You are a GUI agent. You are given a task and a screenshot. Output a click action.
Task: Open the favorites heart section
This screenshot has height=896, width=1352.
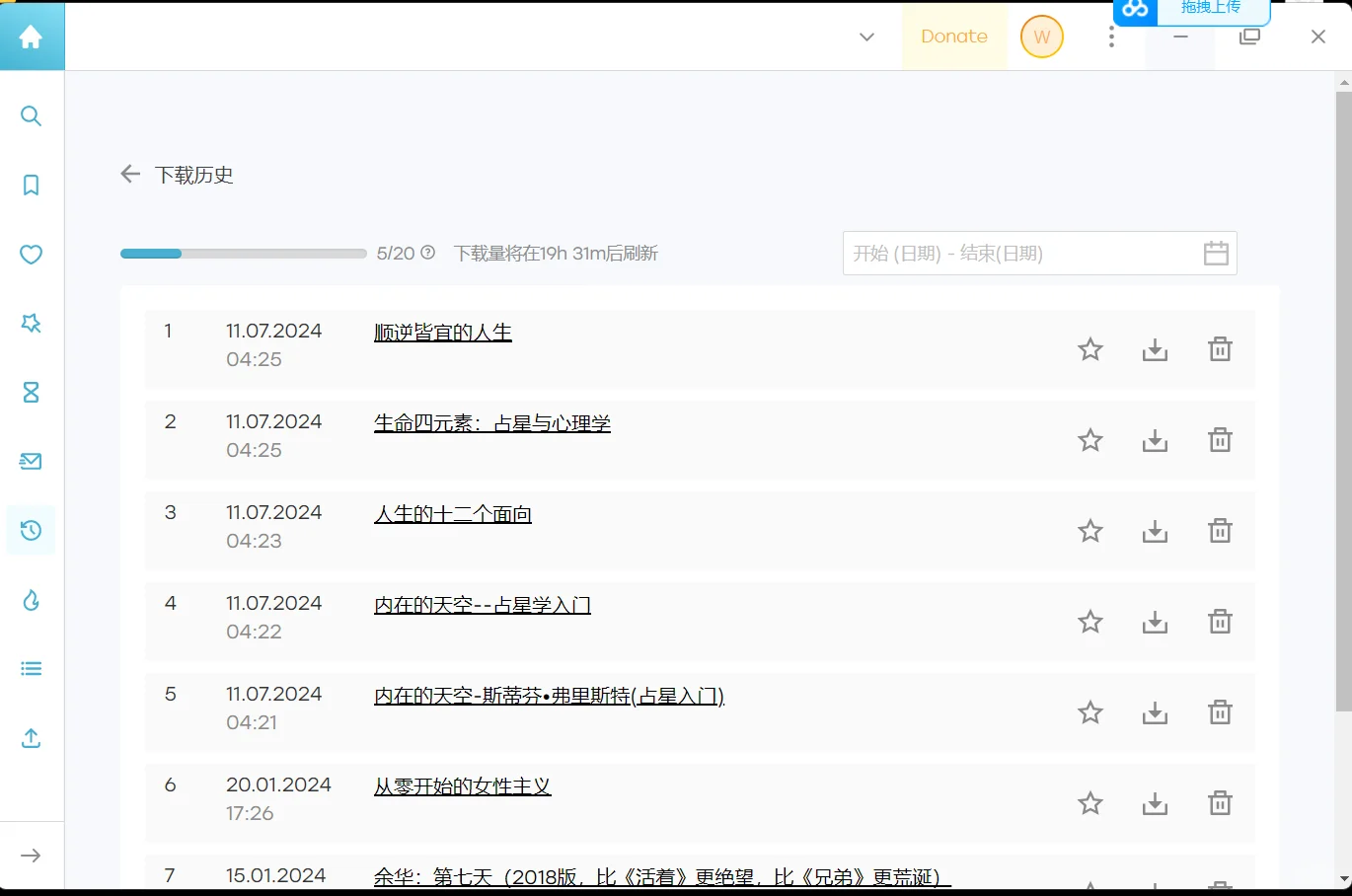tap(31, 254)
